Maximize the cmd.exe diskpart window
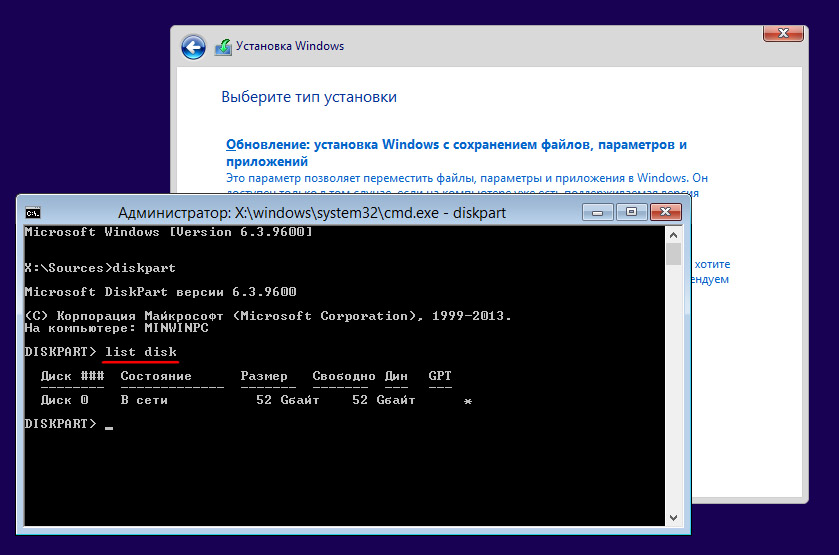 click(631, 212)
